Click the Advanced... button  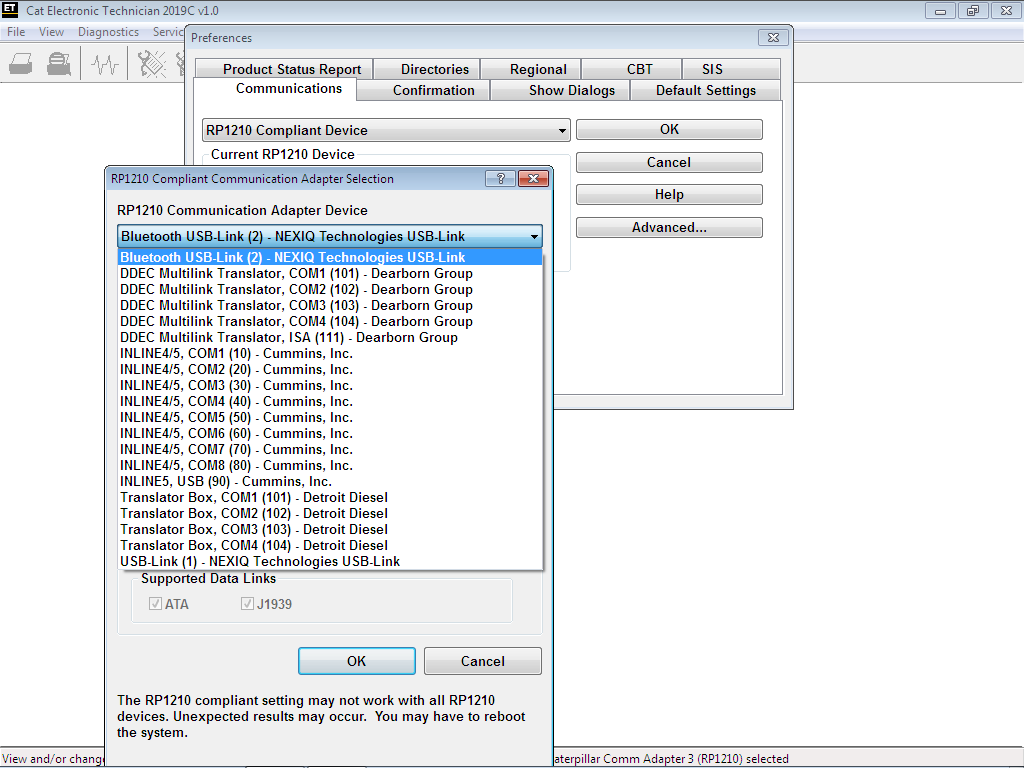tap(668, 227)
